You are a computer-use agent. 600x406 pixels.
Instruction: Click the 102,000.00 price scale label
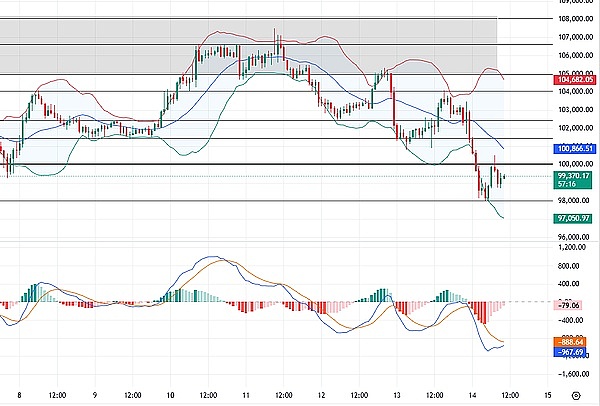point(574,128)
